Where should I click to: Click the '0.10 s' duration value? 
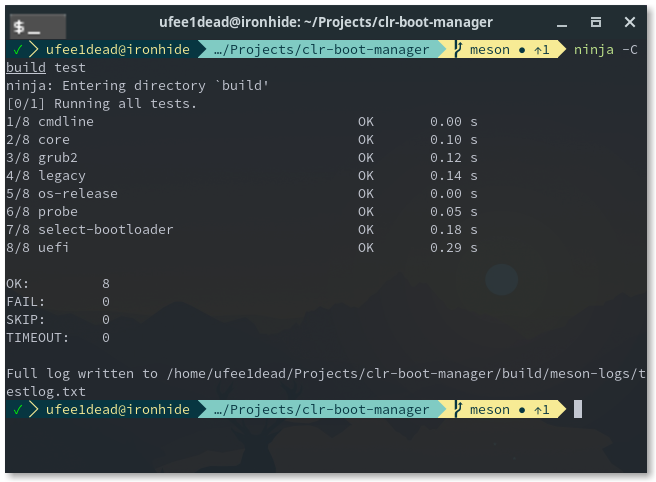[454, 140]
